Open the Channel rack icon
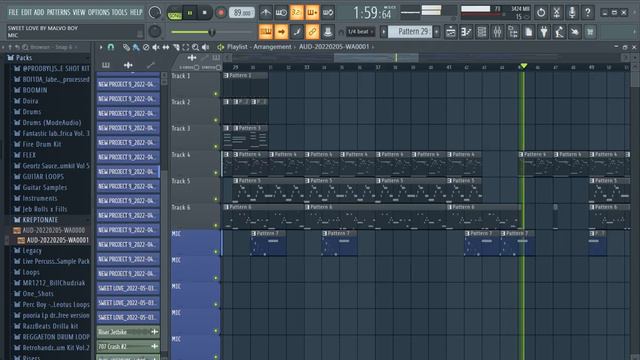This screenshot has height=360, width=640. point(482,32)
